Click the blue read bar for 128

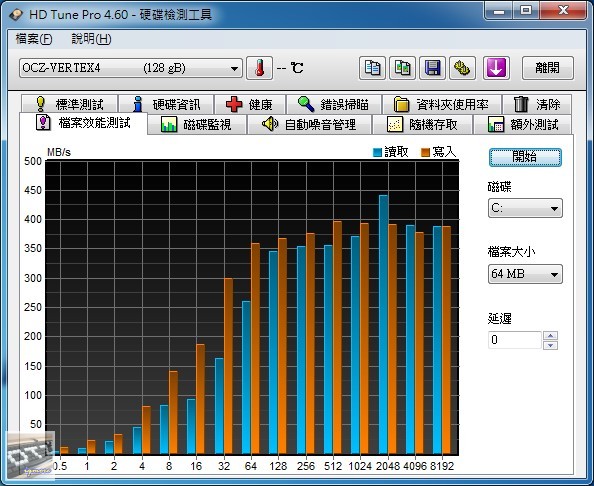(273, 353)
